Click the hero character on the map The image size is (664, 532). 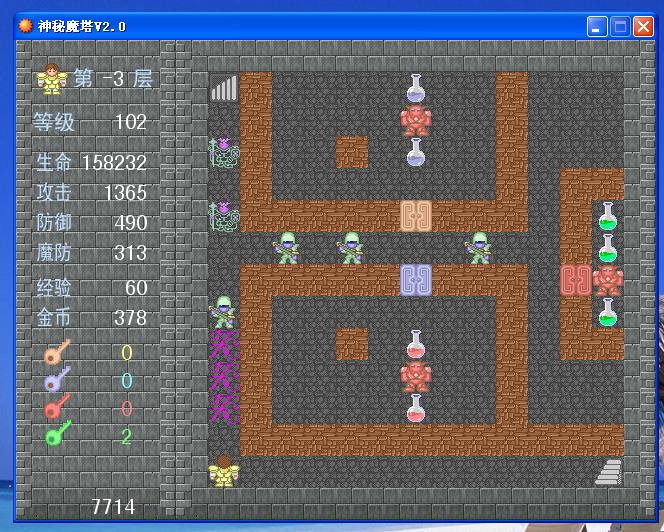pyautogui.click(x=224, y=471)
